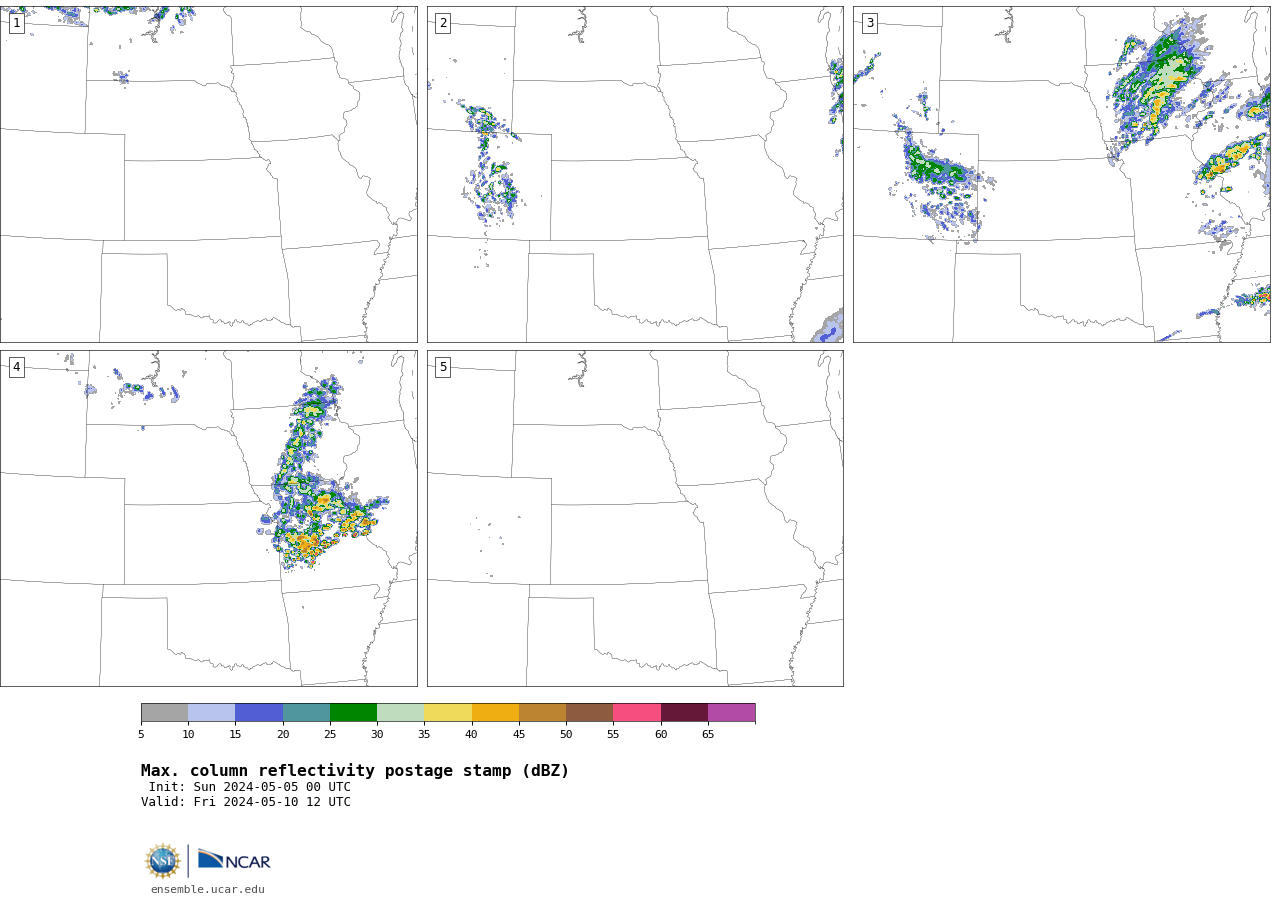Click the blue 15-20 dBZ swatch
The width and height of the screenshot is (1280, 901).
click(x=259, y=713)
